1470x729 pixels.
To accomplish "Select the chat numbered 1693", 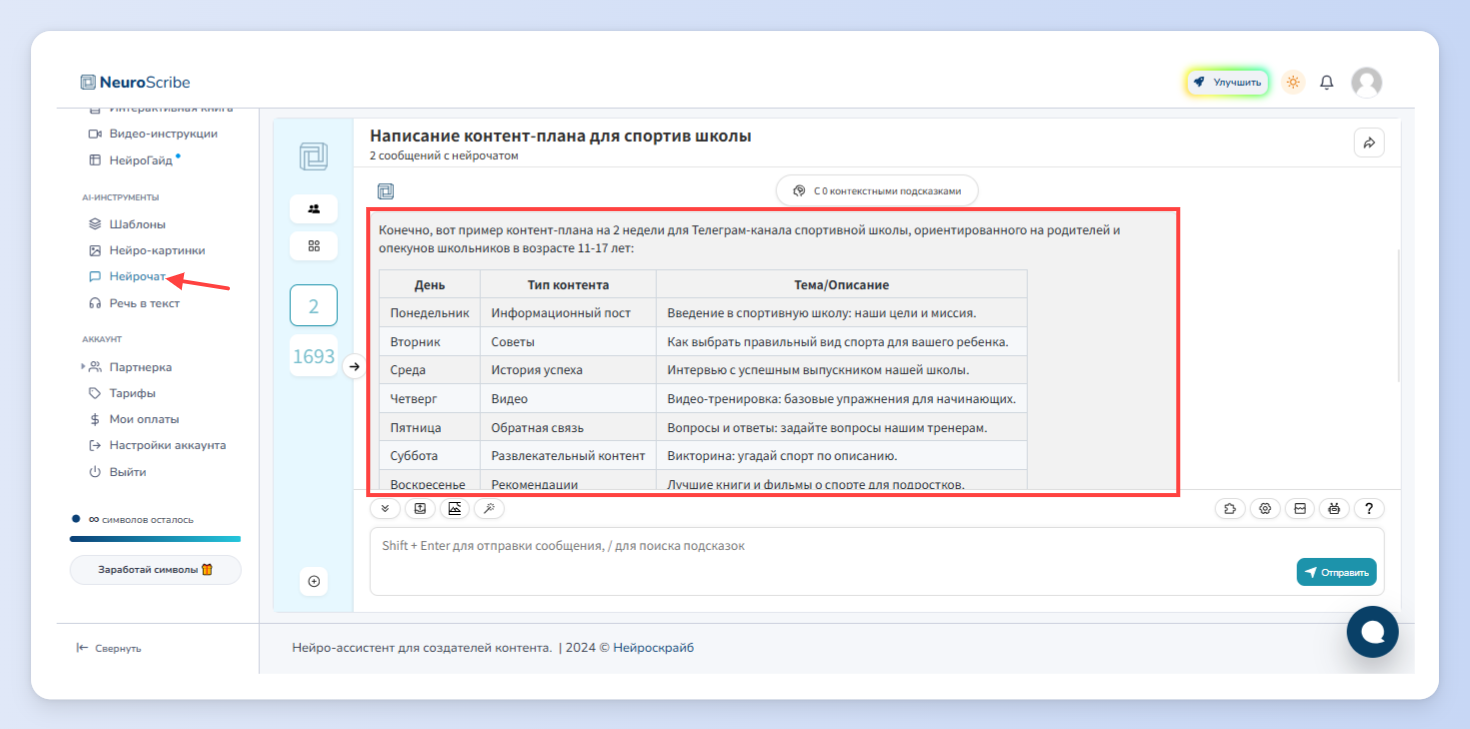I will point(314,356).
